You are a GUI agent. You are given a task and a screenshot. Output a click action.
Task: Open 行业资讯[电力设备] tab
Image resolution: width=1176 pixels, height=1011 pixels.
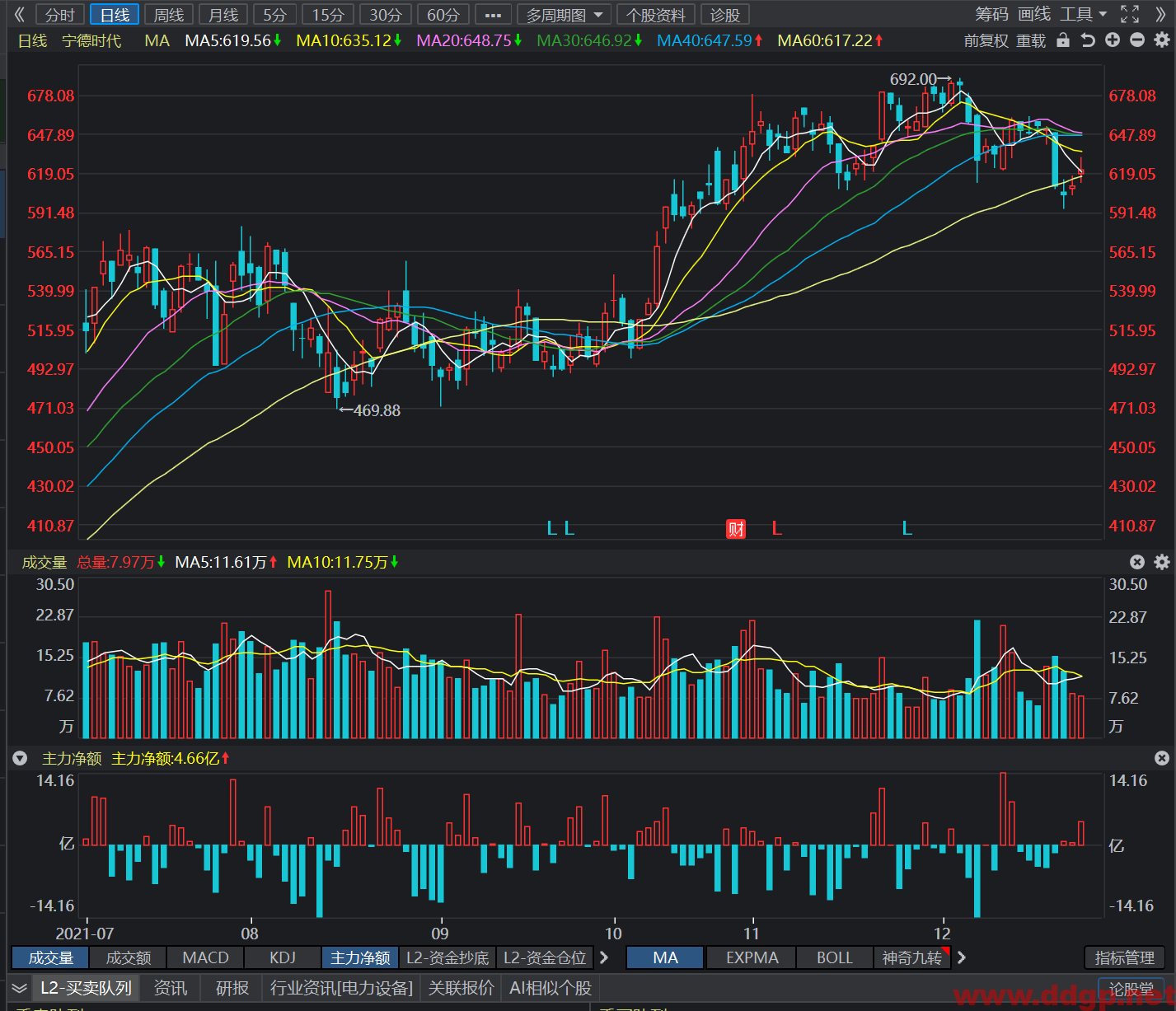tap(341, 988)
